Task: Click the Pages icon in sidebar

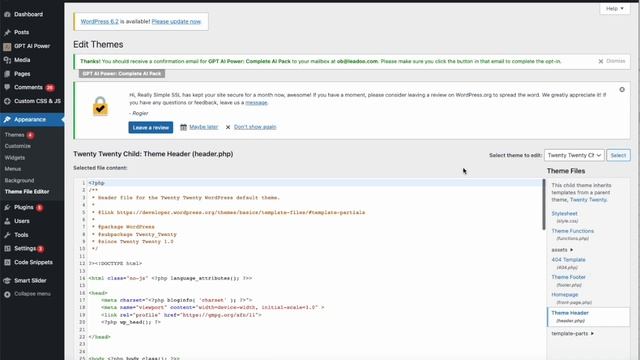Action: [x=7, y=74]
